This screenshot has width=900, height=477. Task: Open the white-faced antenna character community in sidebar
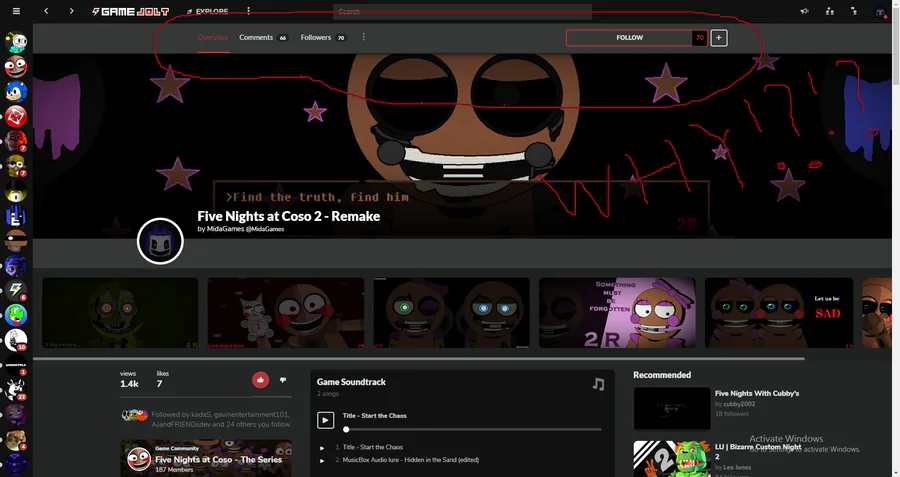[16, 42]
